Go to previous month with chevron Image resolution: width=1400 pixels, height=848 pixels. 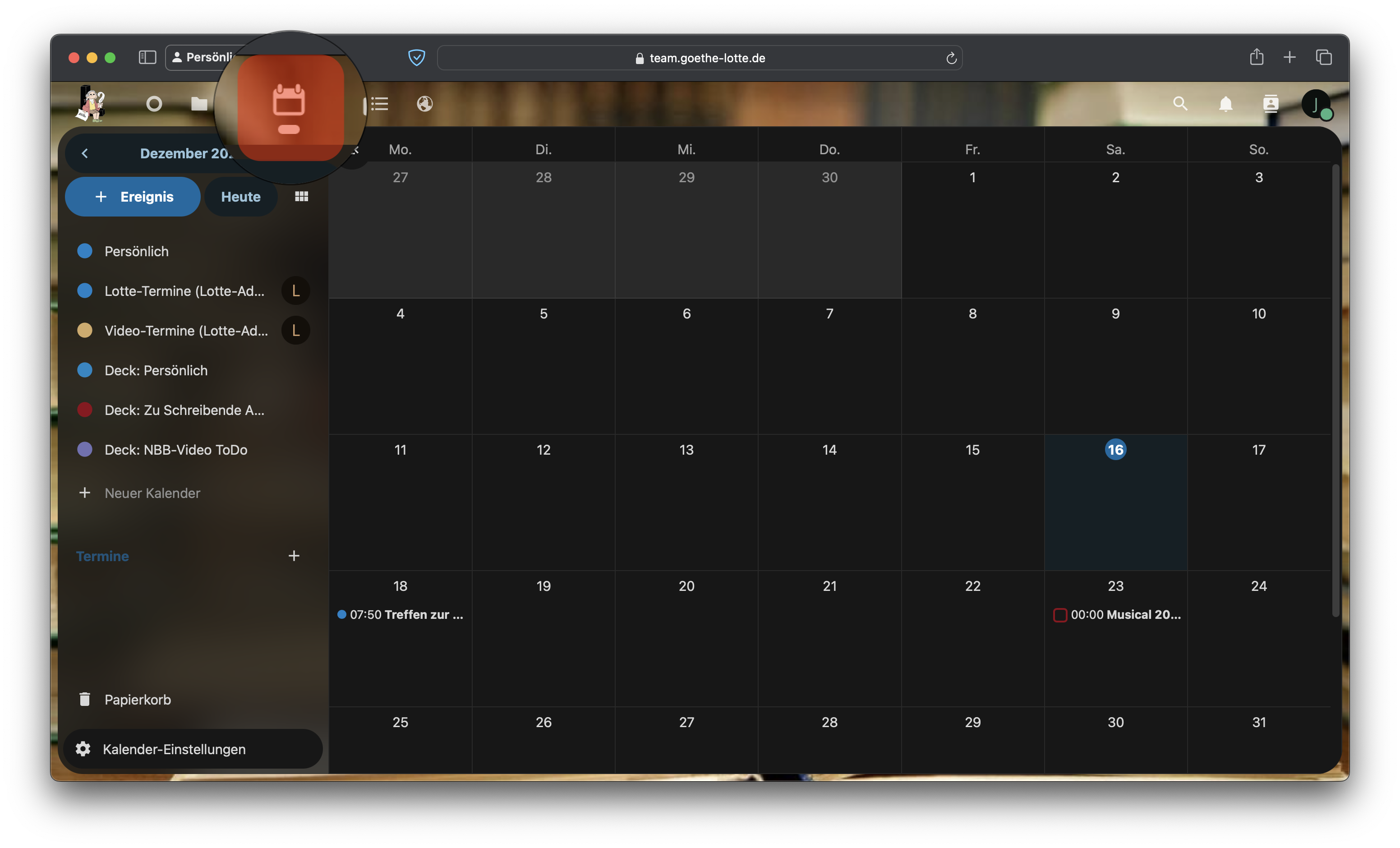point(85,153)
